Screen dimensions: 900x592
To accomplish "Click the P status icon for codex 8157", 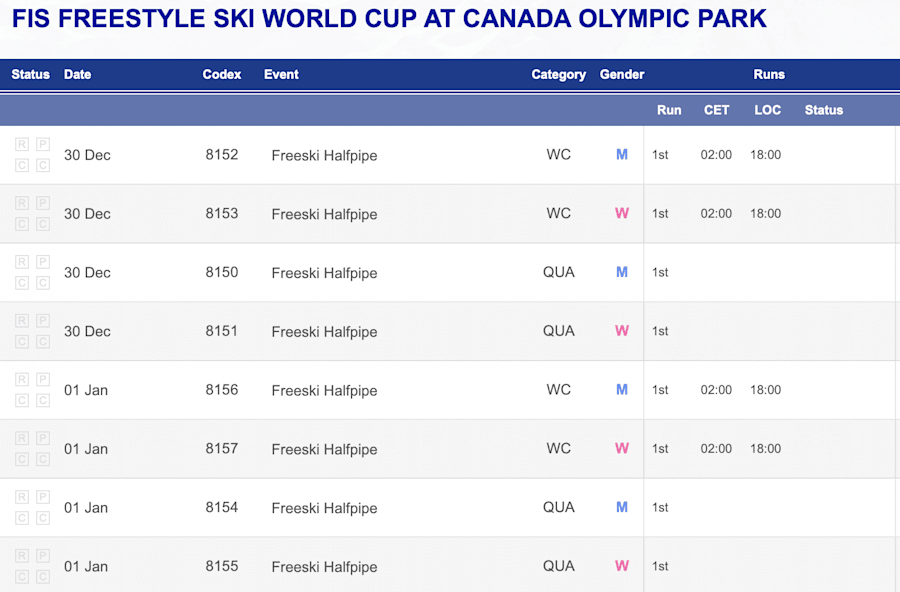I will (43, 438).
